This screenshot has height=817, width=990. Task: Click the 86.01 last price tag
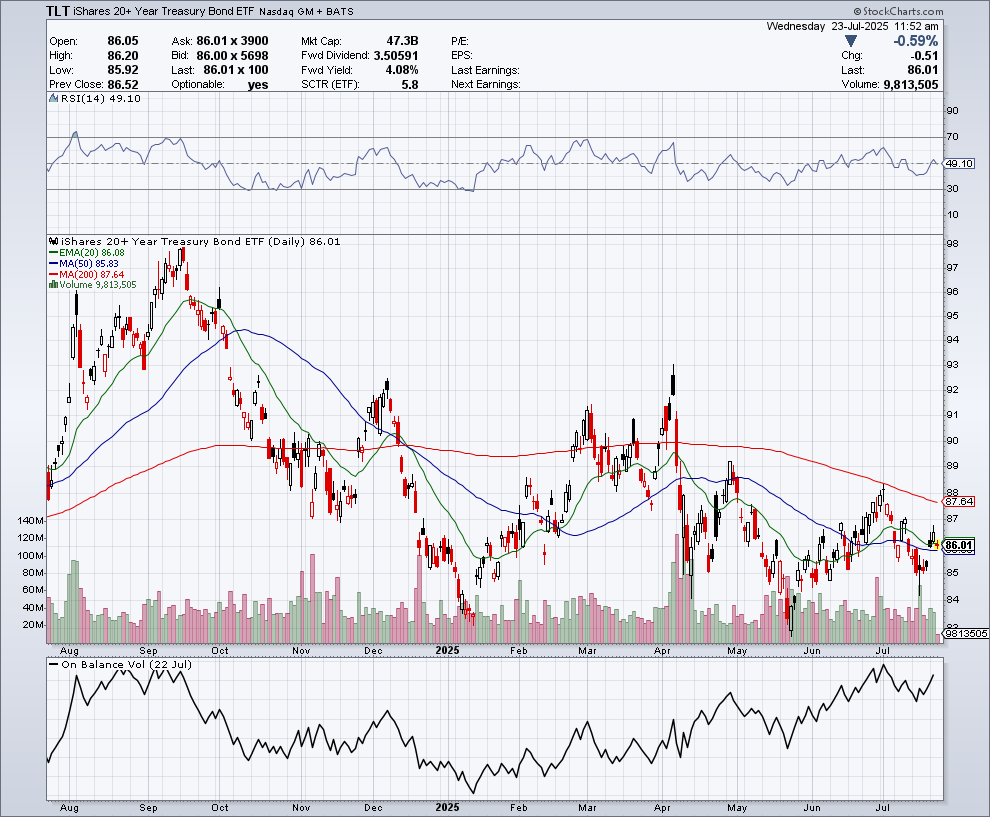pyautogui.click(x=959, y=545)
